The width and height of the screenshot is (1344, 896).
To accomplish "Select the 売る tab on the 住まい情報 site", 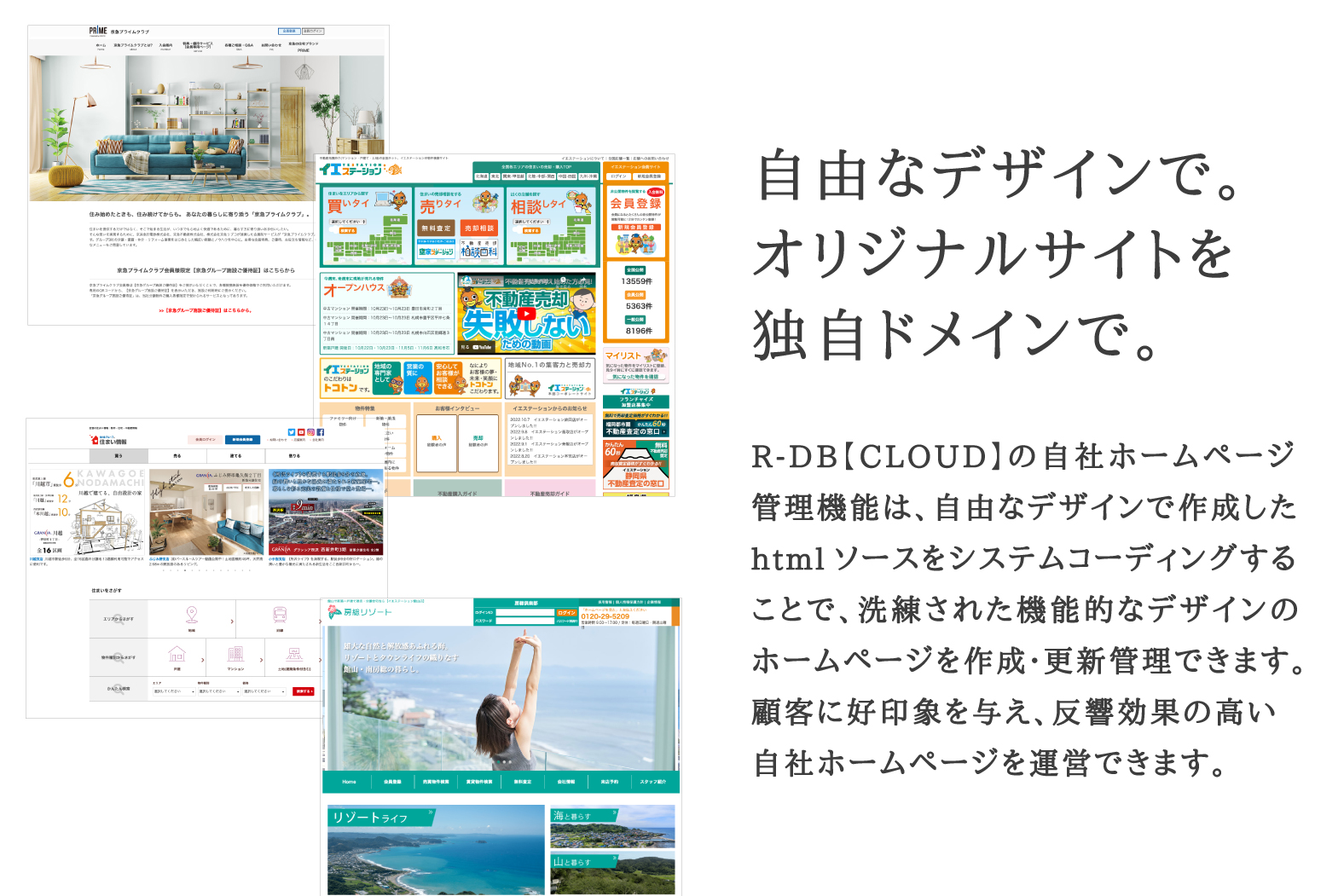I will click(177, 456).
